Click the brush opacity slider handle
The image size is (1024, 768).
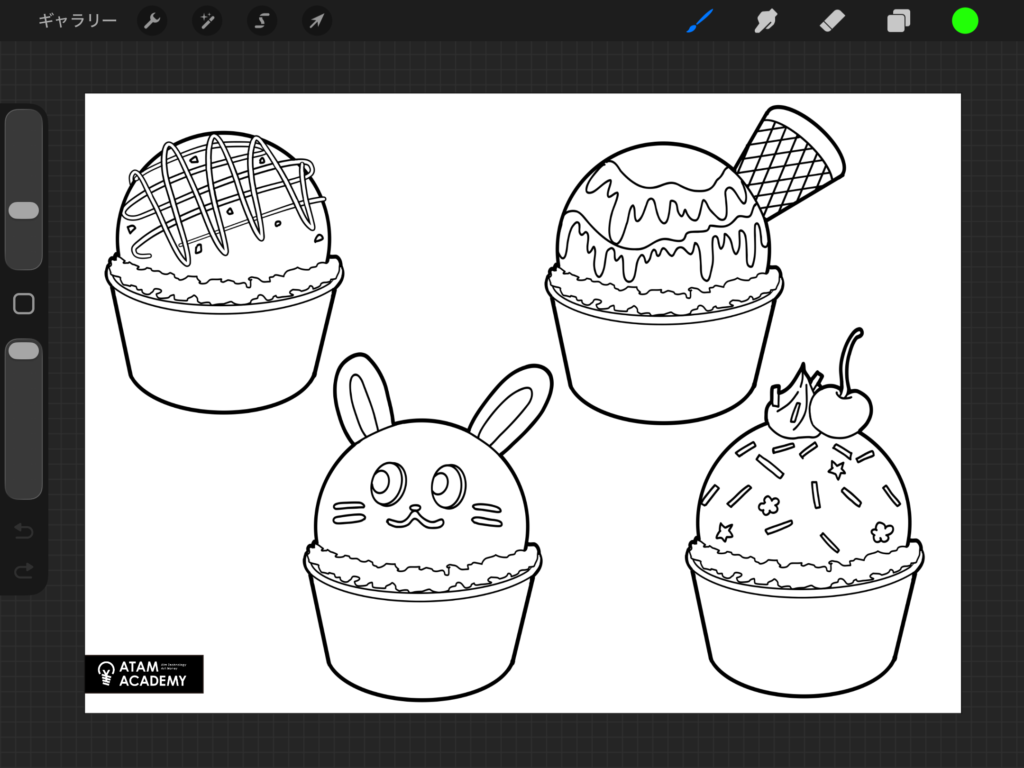23,350
